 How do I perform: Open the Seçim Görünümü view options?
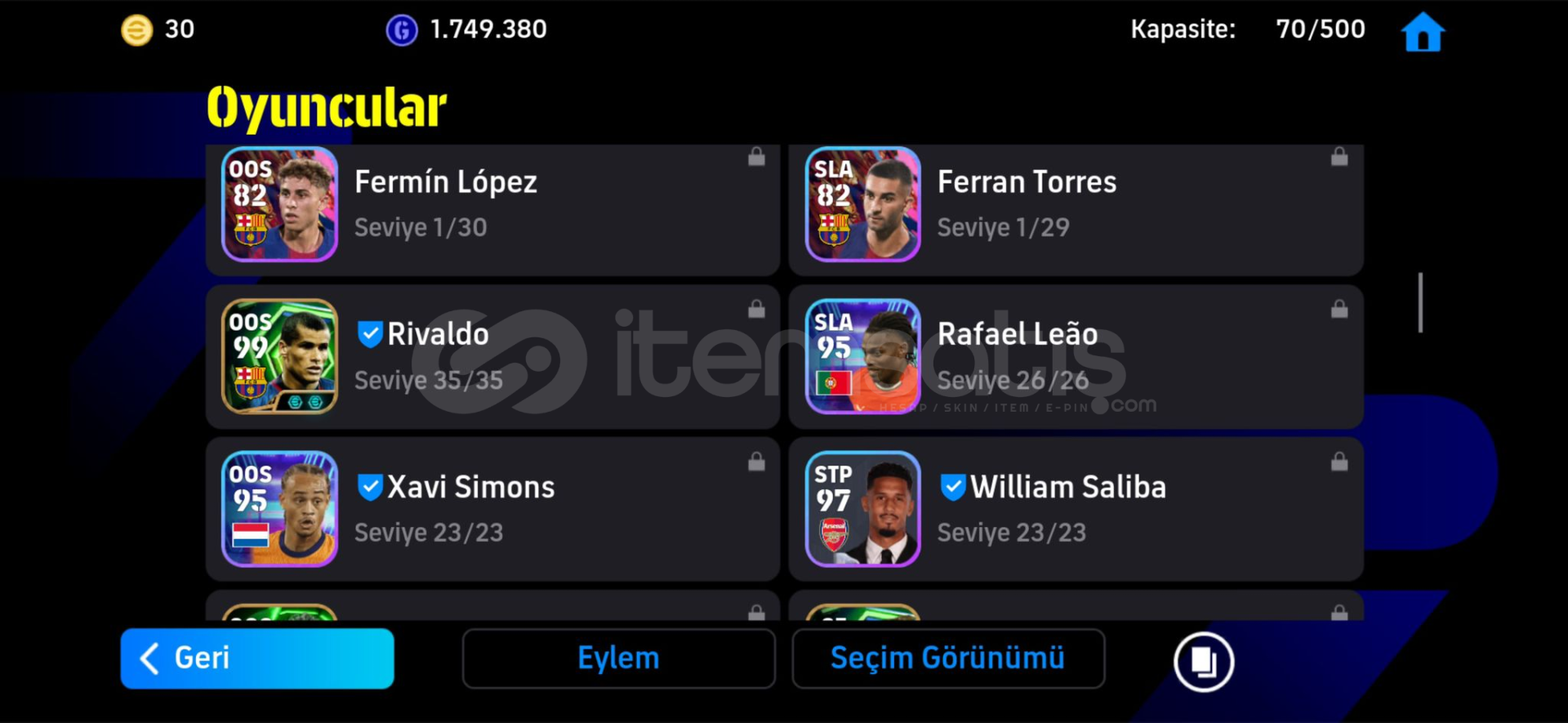pos(948,658)
